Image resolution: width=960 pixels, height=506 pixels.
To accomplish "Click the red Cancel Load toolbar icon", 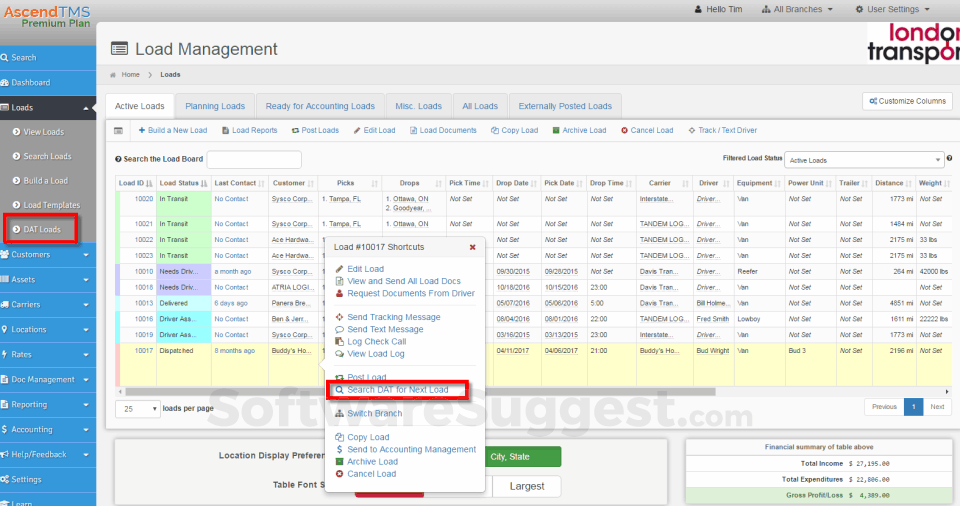I will coord(625,130).
